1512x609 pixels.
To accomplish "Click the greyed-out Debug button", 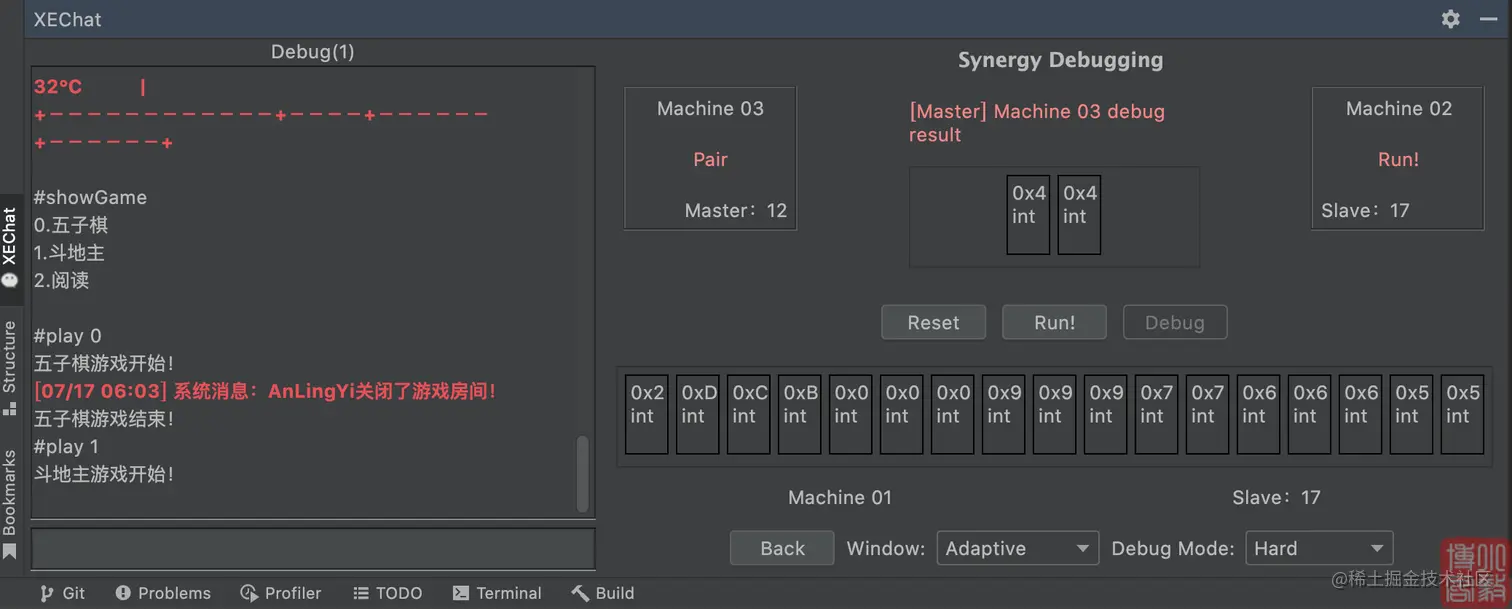I will tap(1175, 323).
